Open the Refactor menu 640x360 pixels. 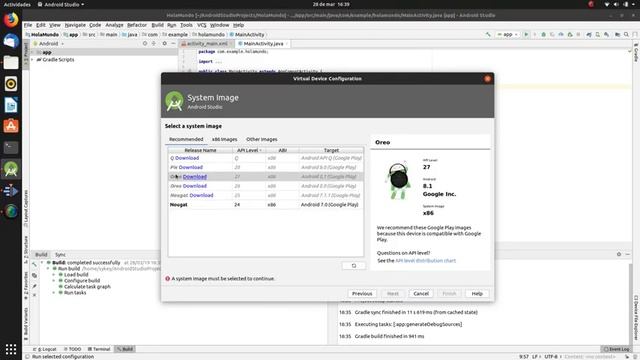tap(137, 25)
